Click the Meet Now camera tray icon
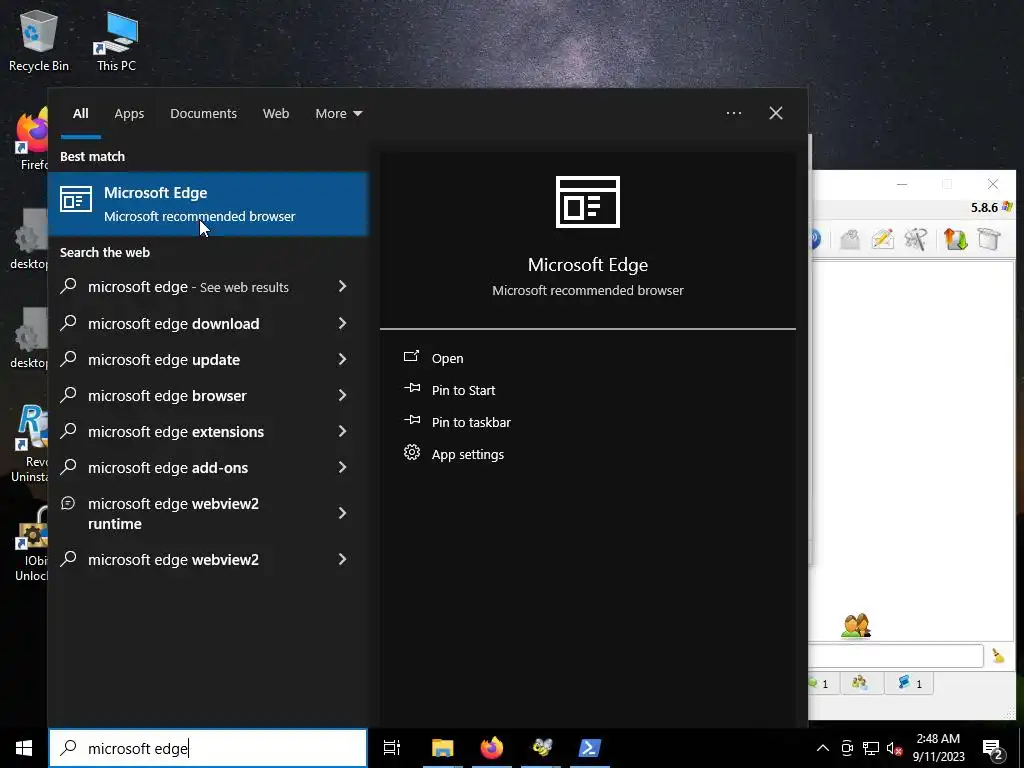 point(847,748)
